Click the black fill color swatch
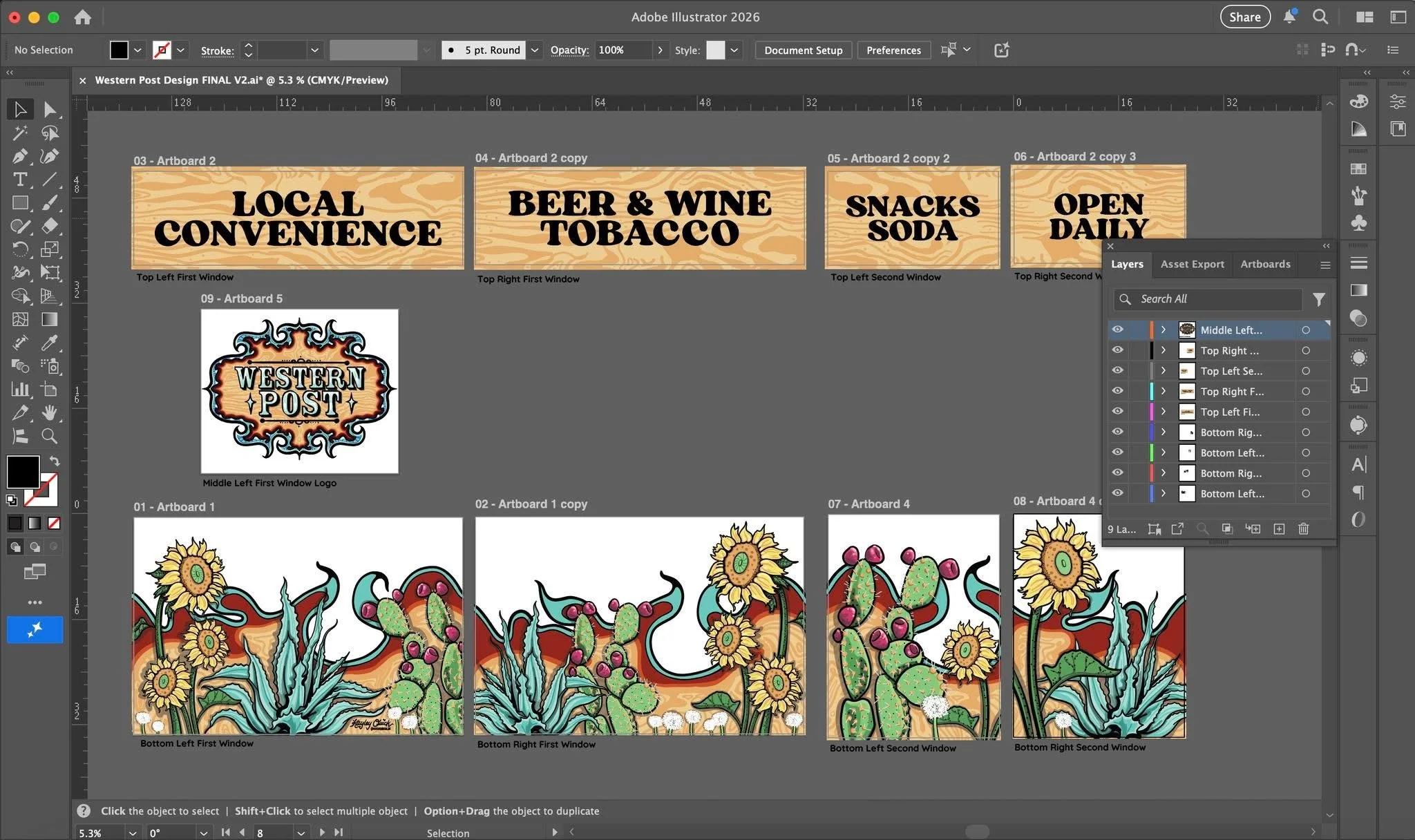 coord(119,50)
